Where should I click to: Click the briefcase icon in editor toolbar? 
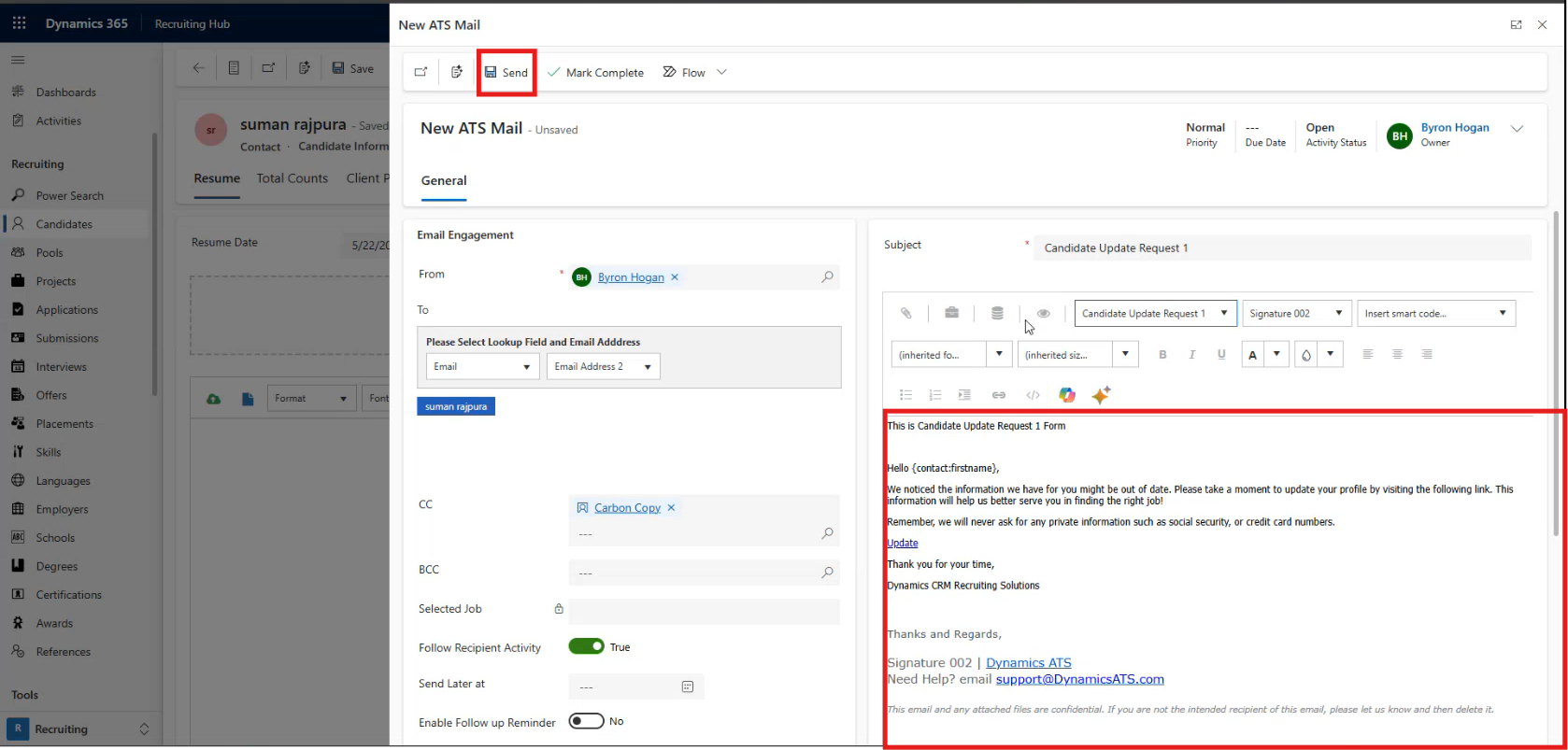[951, 313]
